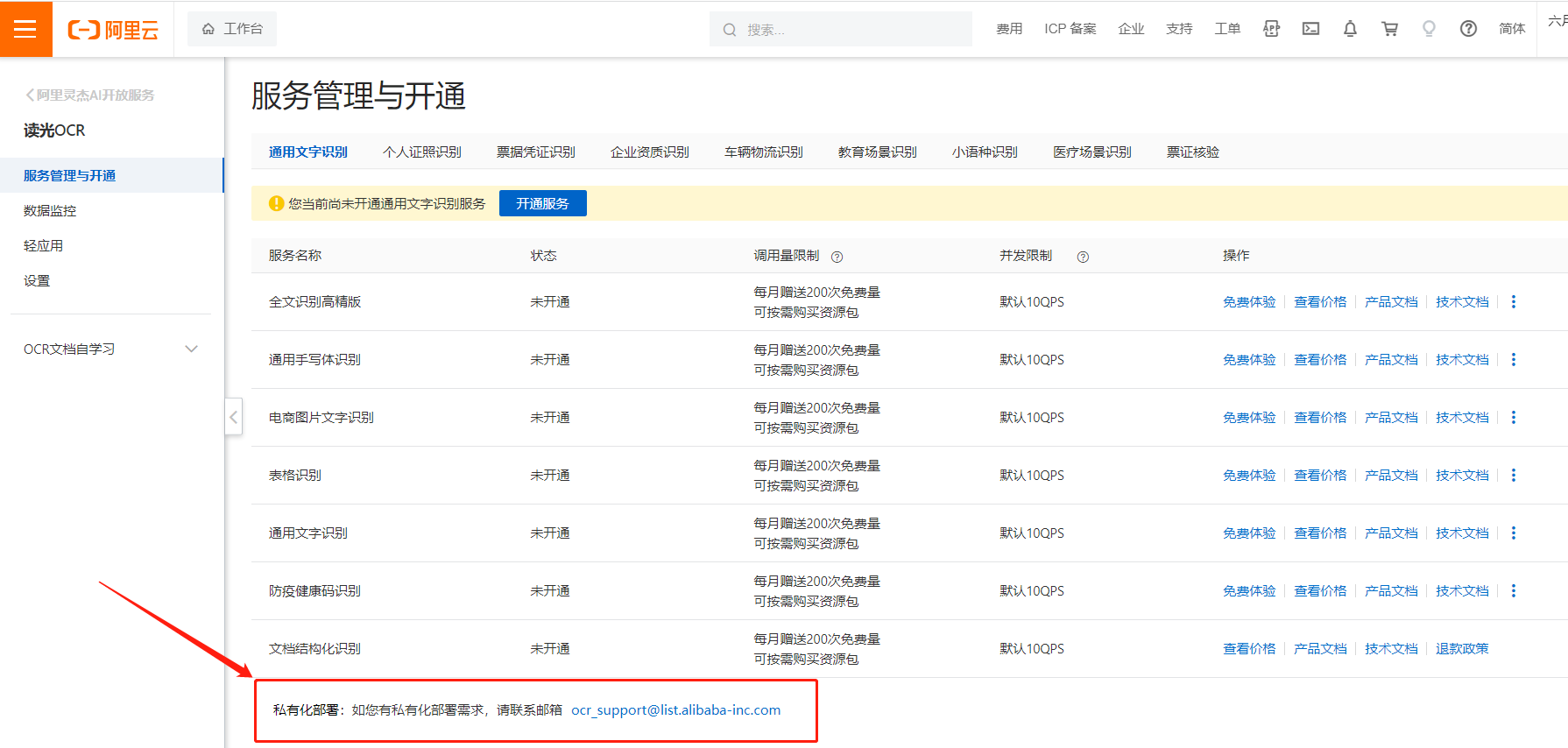Open the 企业 menu
This screenshot has width=1568, height=748.
pos(1131,29)
